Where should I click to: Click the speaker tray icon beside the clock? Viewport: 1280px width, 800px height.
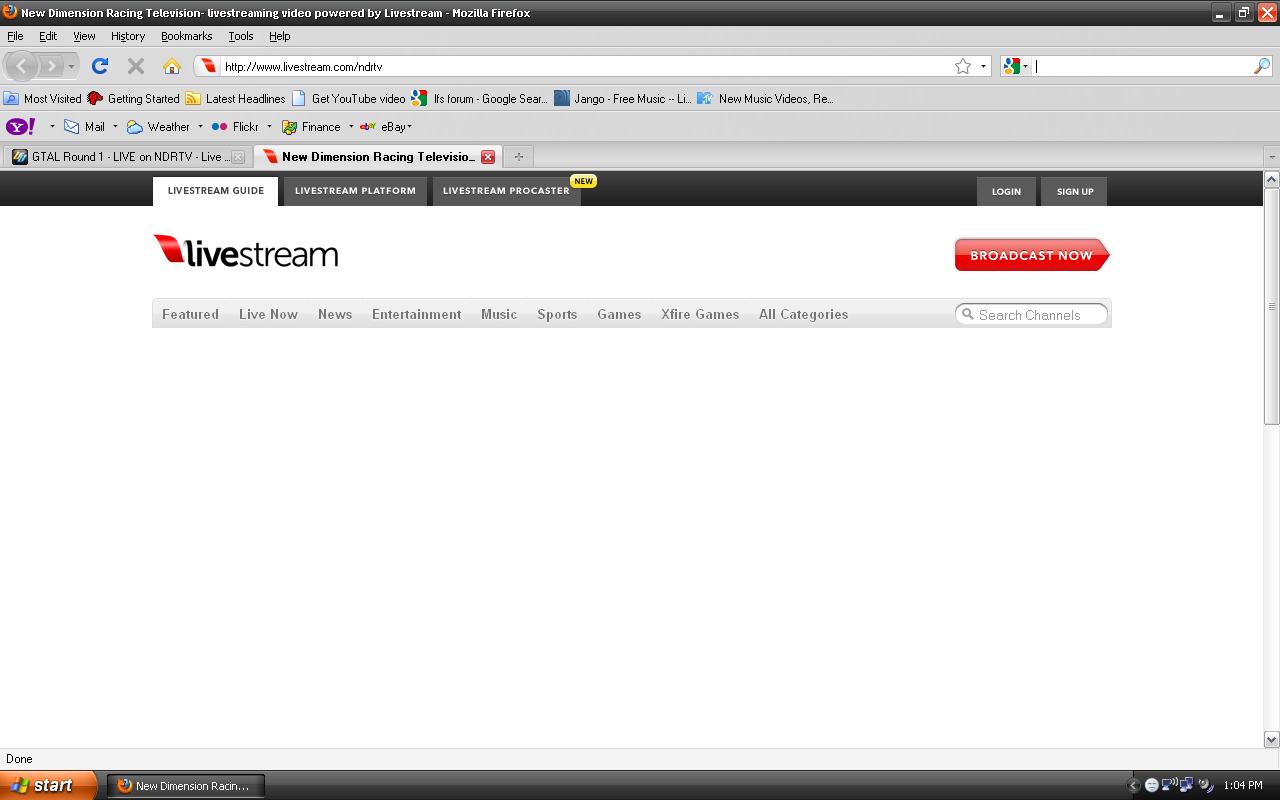click(x=1205, y=785)
